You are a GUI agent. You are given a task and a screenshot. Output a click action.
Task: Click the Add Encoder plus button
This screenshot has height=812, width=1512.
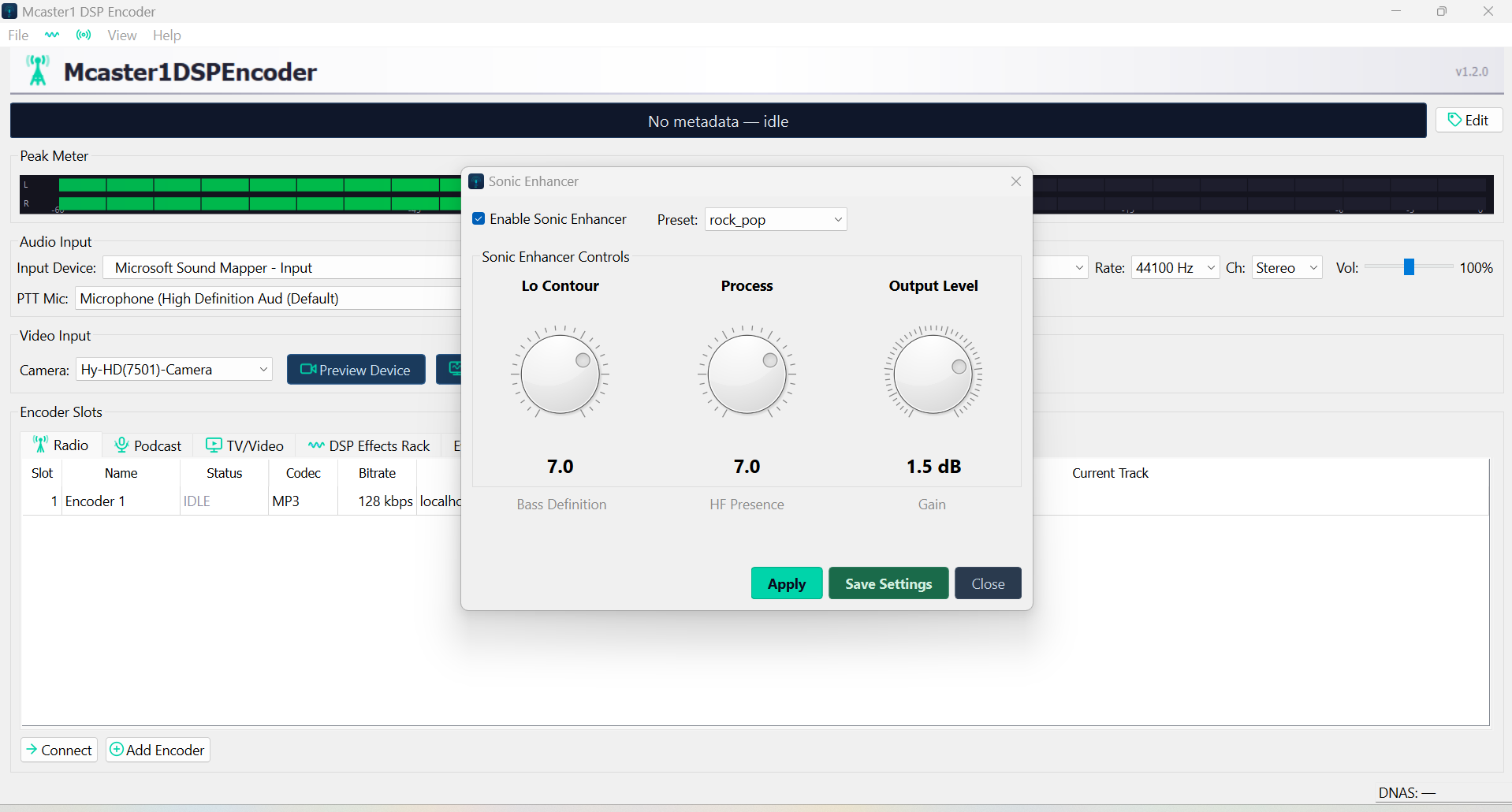tap(158, 750)
